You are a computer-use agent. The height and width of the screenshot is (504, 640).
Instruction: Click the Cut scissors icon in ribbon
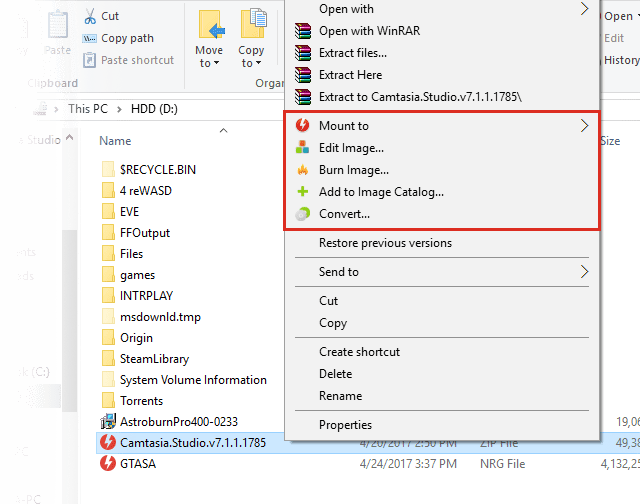pos(90,16)
